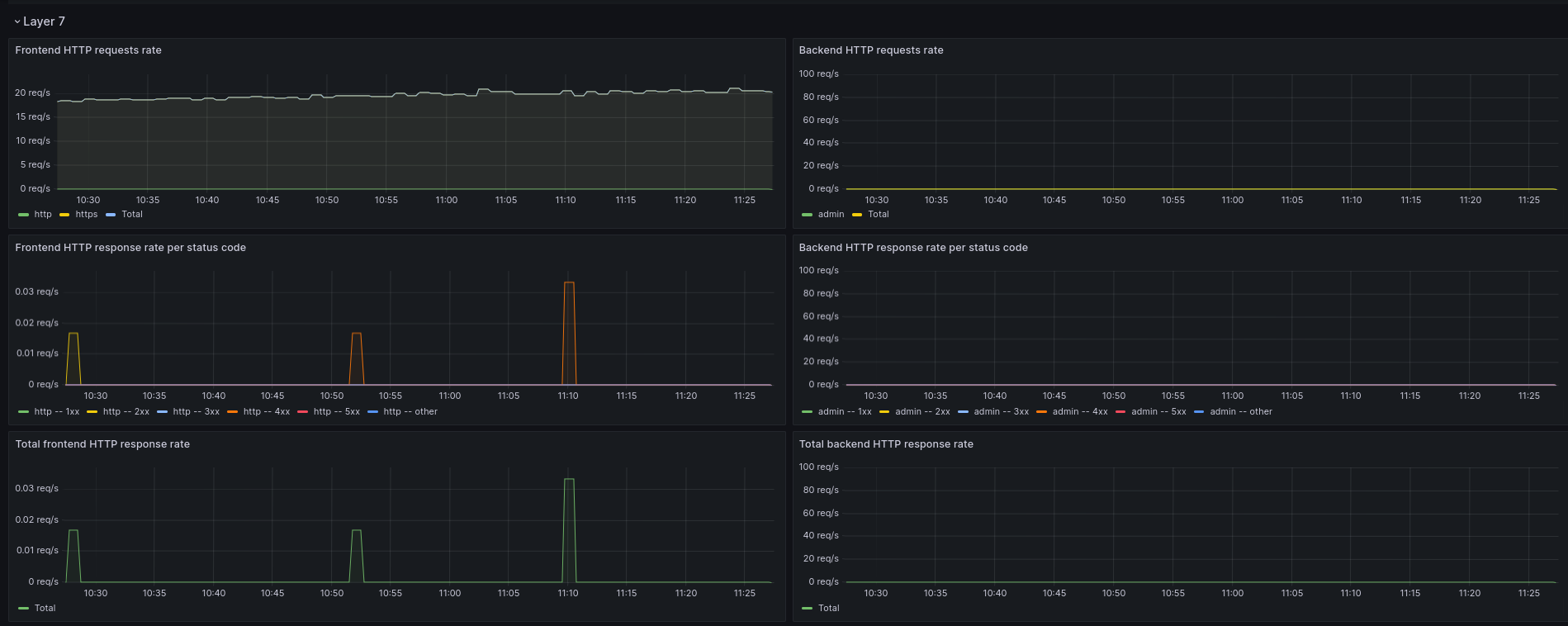The width and height of the screenshot is (1568, 626).
Task: Click the green 'http -- 1xx' legend color icon
Action: point(23,412)
